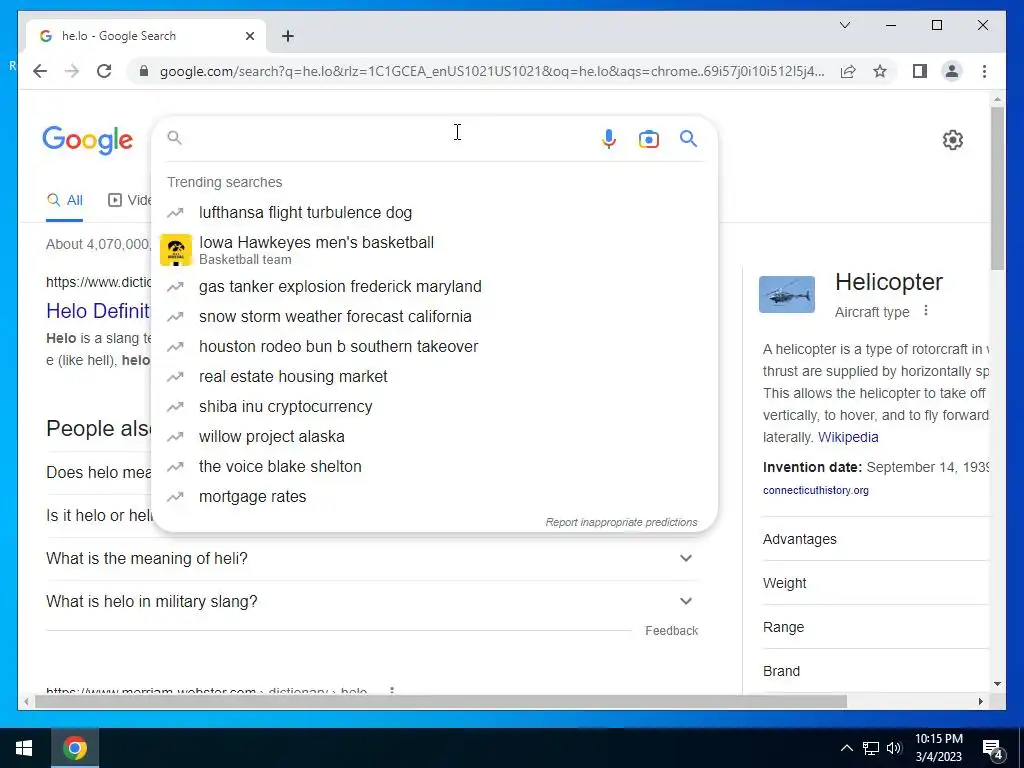Click the network tray icon
1024x768 pixels.
[x=871, y=748]
